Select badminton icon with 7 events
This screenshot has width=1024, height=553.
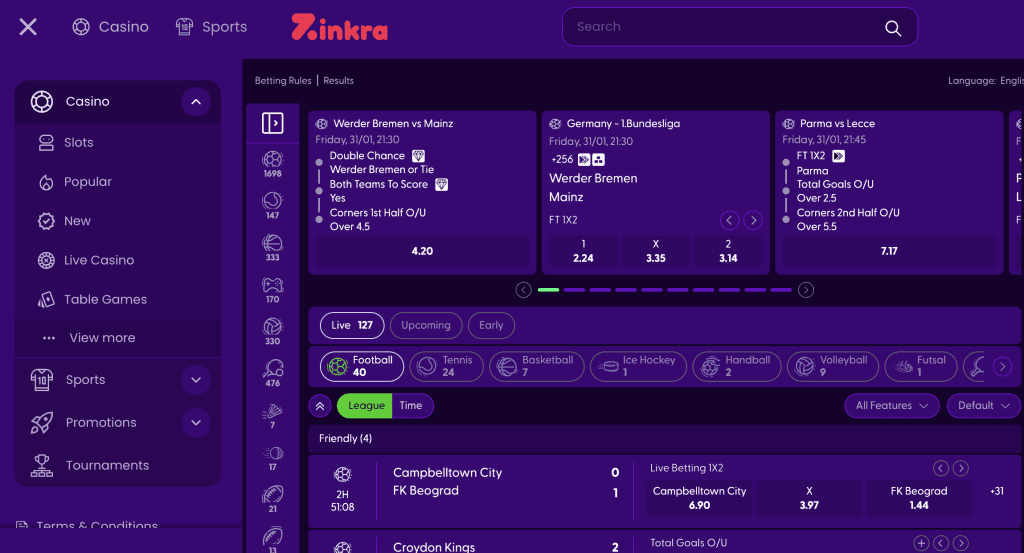click(272, 416)
